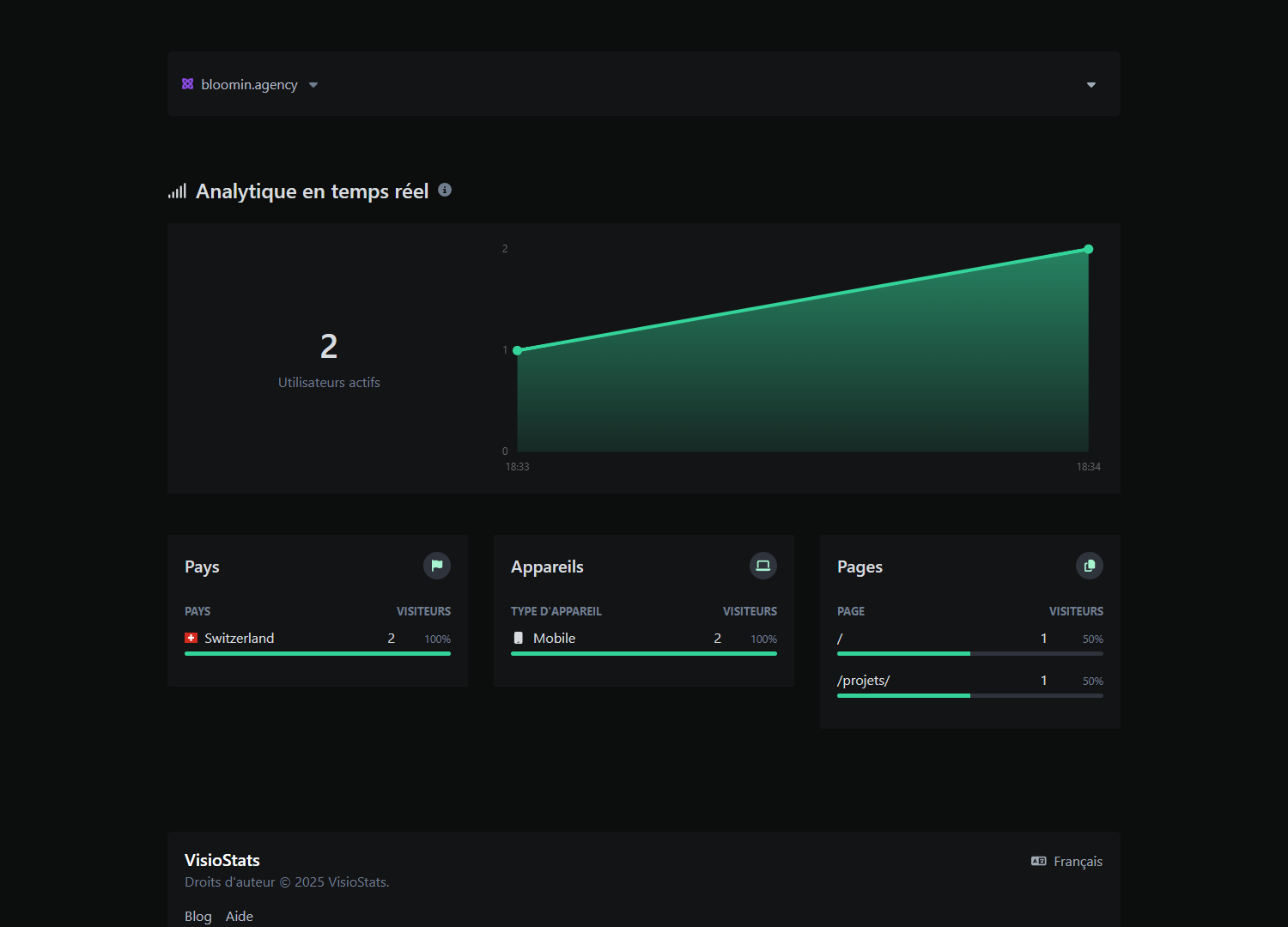Screen dimensions: 1288x927
Task: Select the Switzerland country row
Action: [240, 638]
